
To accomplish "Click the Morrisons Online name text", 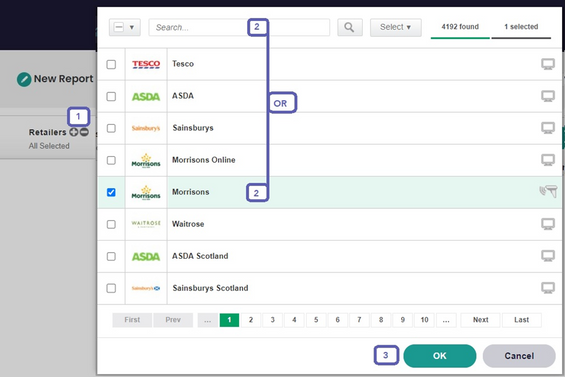I will pos(204,160).
